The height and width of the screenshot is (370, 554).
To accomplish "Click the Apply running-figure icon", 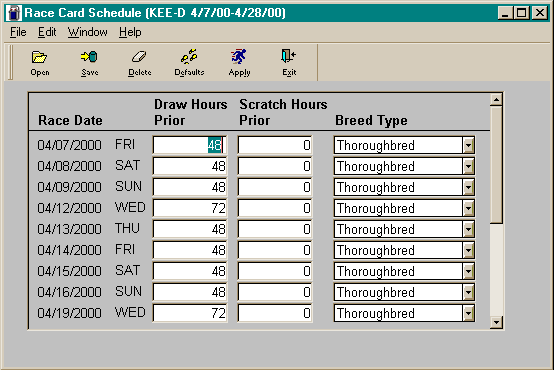I will click(239, 56).
